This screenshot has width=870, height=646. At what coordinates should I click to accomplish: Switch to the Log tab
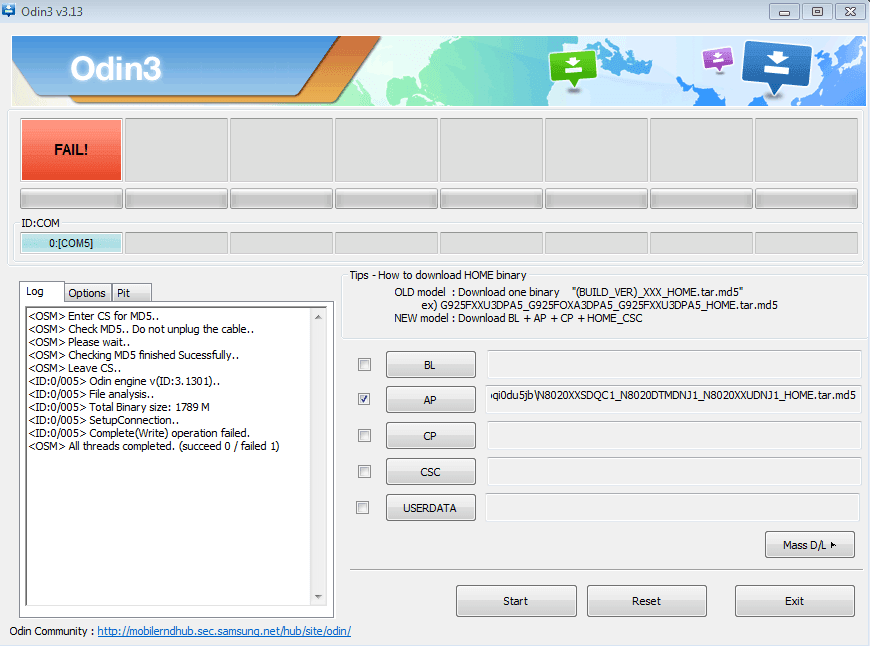[42, 292]
